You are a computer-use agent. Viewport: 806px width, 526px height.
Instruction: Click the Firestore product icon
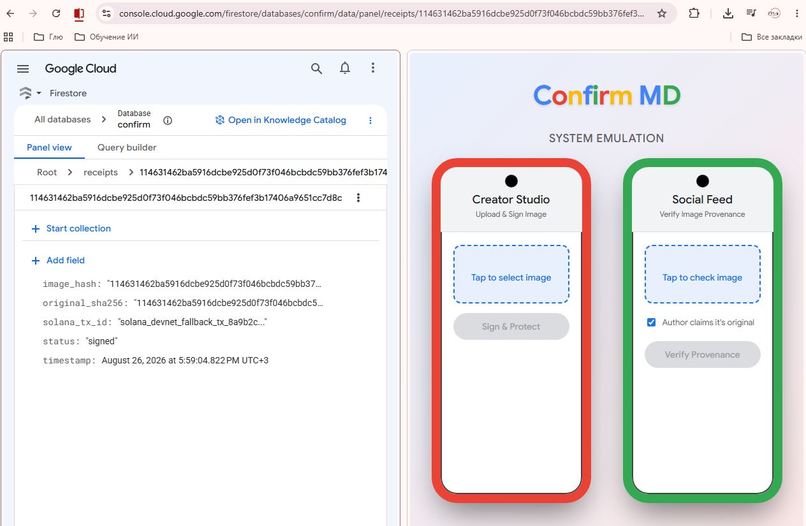point(25,93)
